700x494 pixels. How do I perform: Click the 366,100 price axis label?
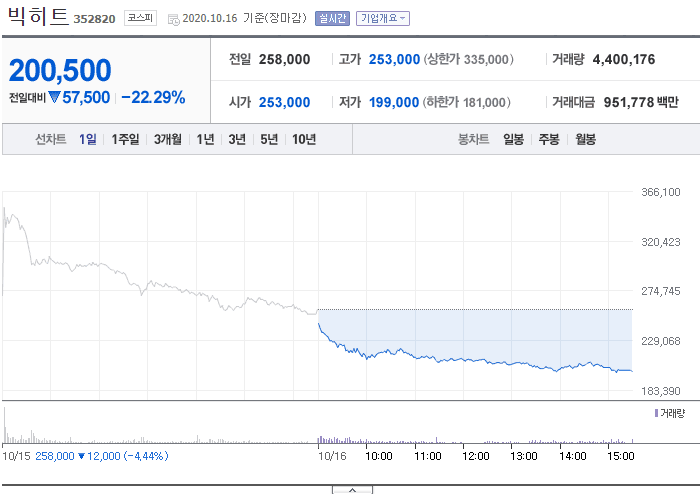click(x=661, y=192)
